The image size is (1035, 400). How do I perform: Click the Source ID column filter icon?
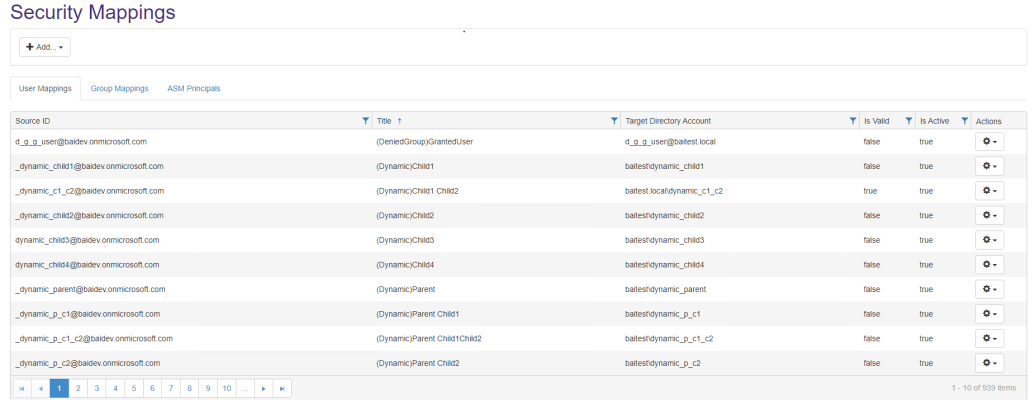(x=365, y=121)
